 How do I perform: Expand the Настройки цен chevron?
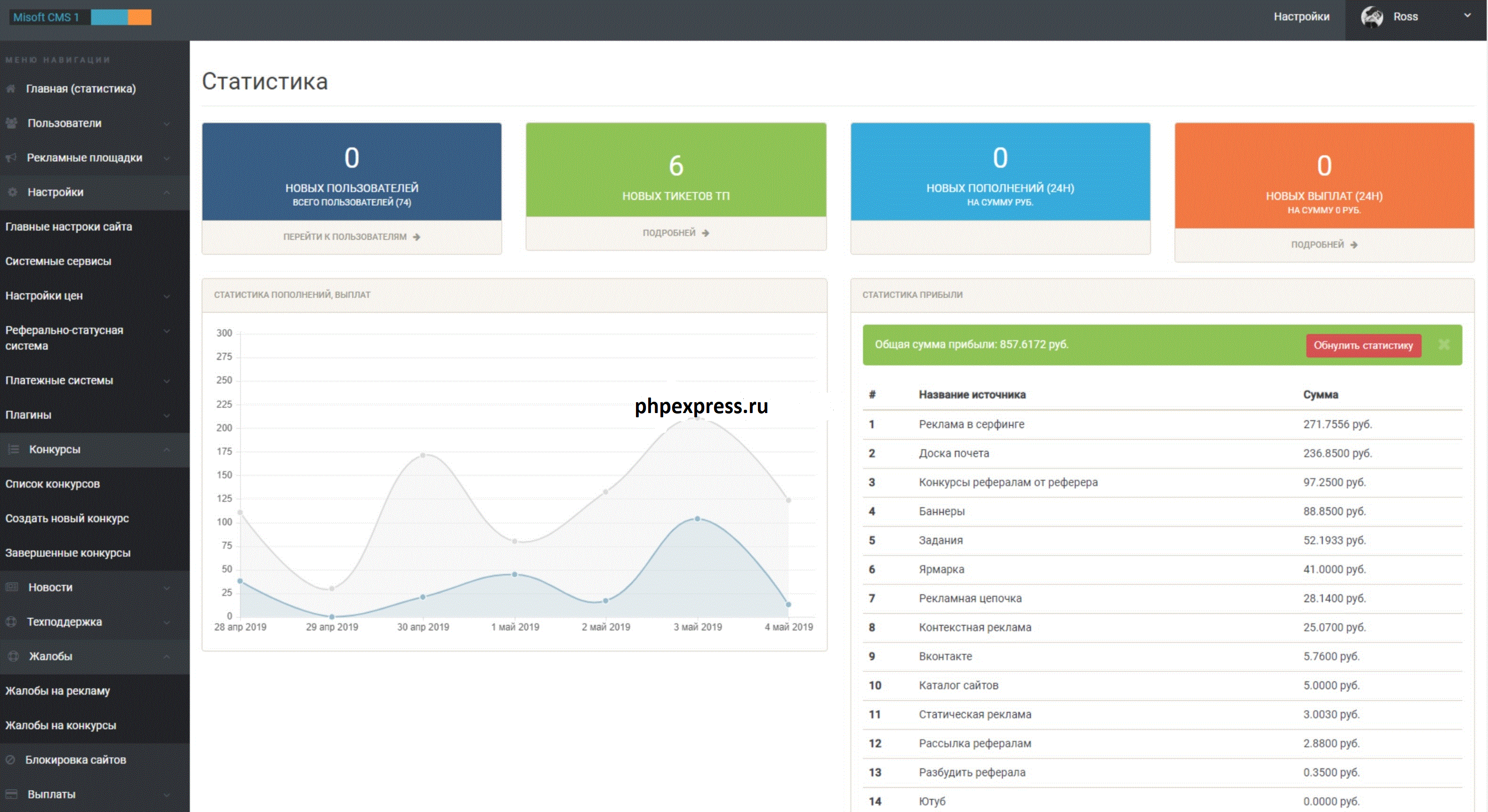(x=167, y=296)
